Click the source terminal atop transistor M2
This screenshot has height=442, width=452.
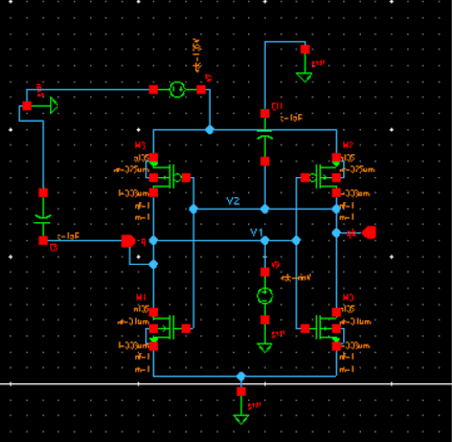336,157
